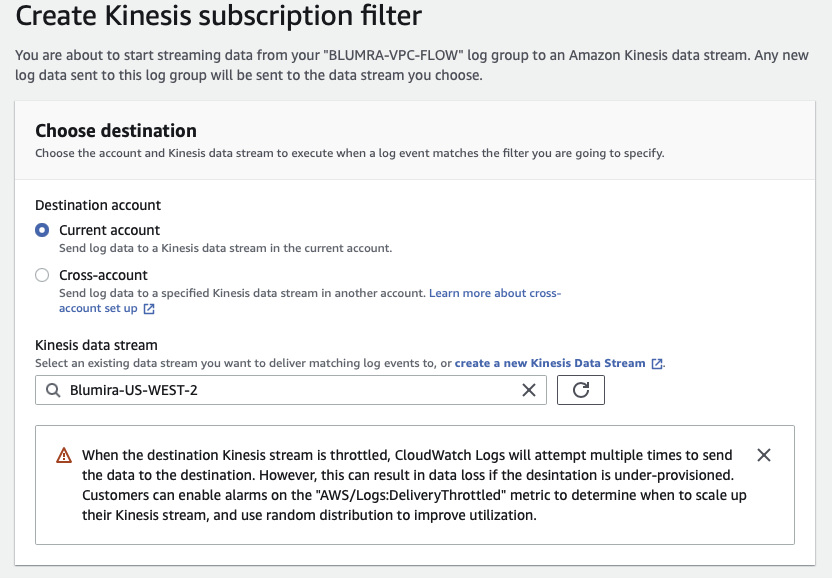
Task: Clear the Blumira-US-WEST-2 stream selection
Action: click(528, 390)
